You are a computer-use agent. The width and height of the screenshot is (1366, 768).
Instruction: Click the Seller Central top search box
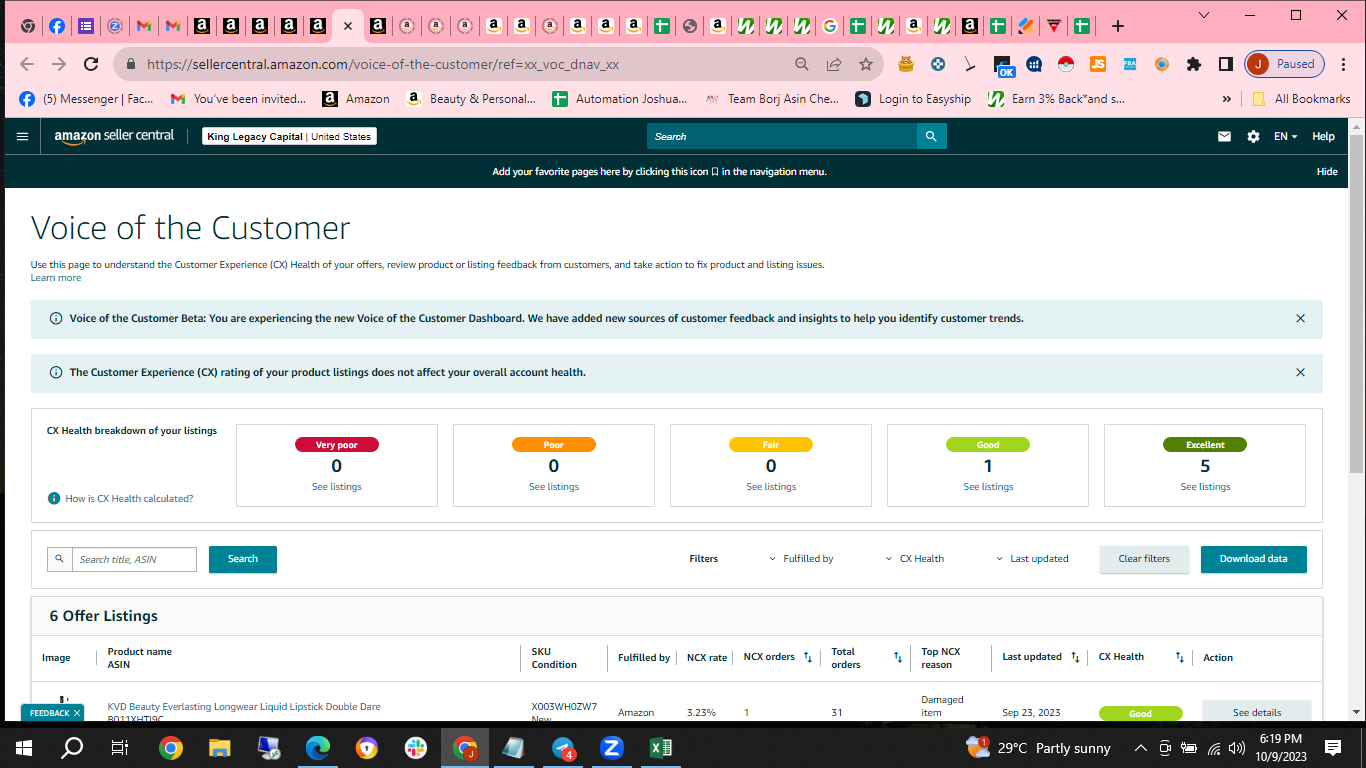pos(782,136)
